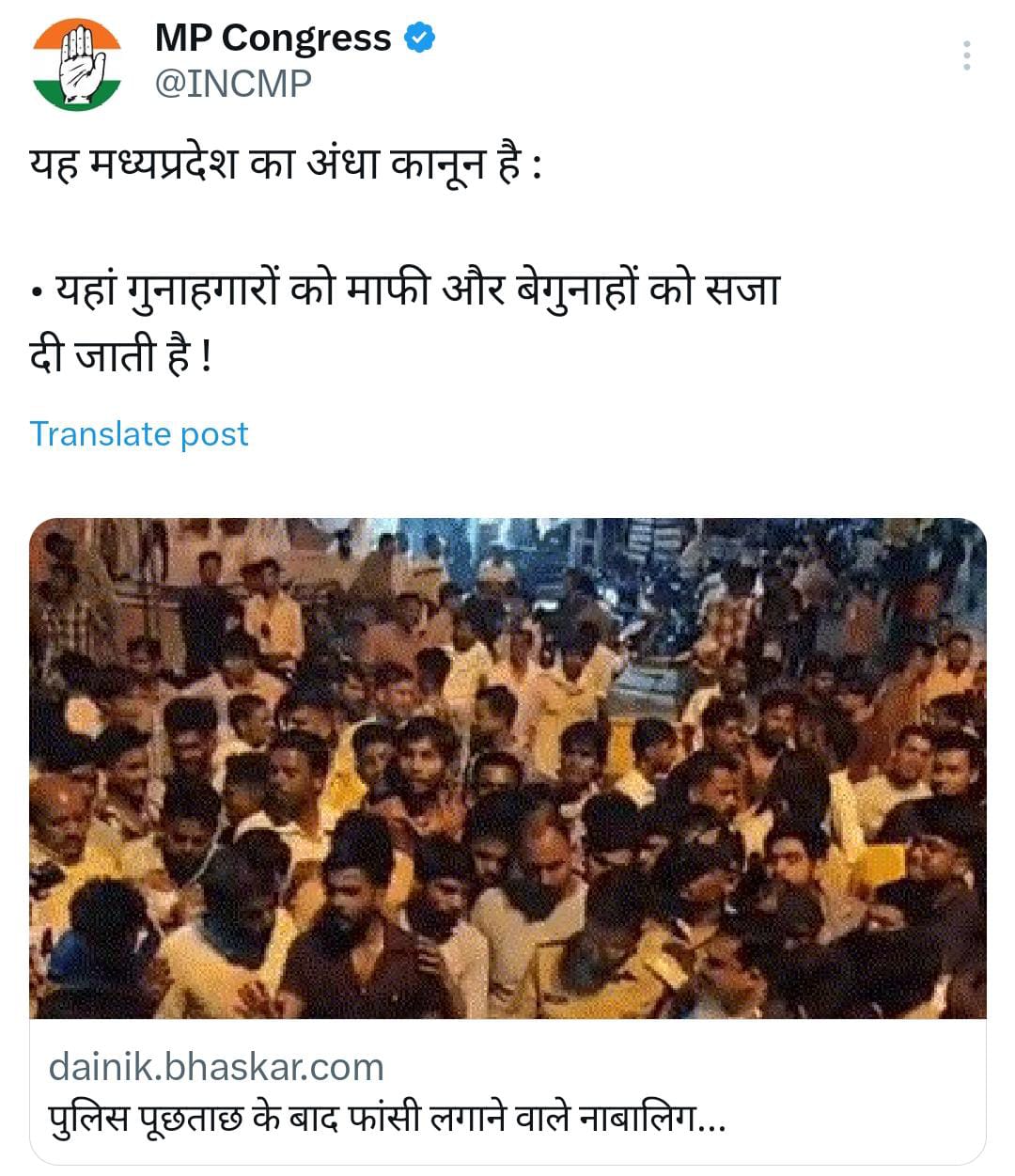Click the text दी जाती है !
Image resolution: width=1015 pixels, height=1176 pixels.
[121, 358]
